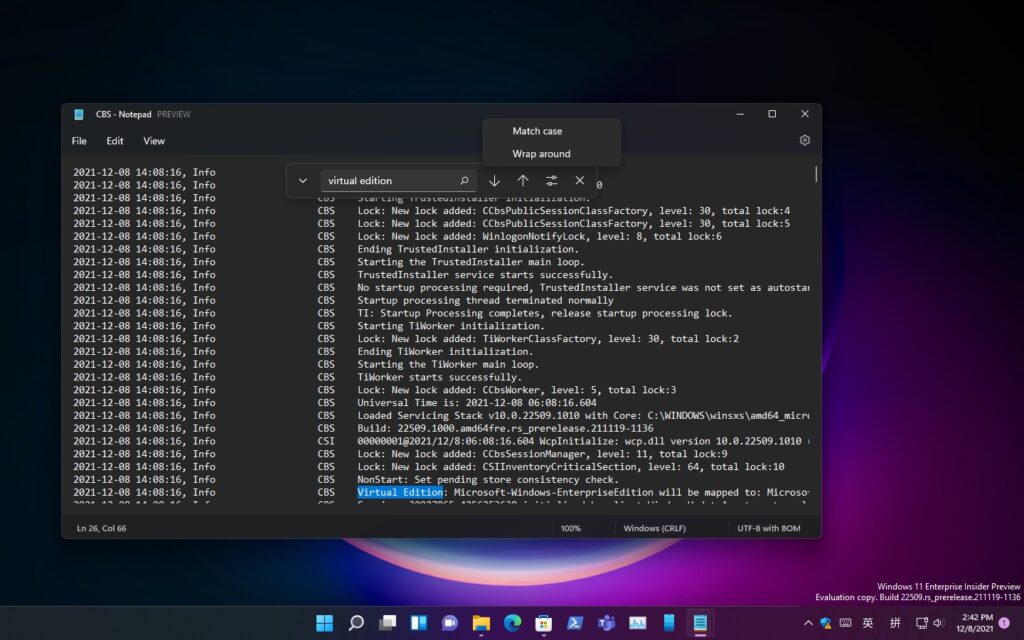Click the find next down arrow

click(494, 181)
